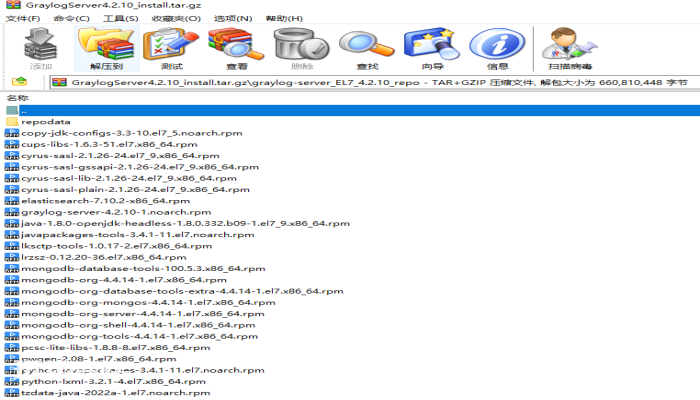
Task: Open the Commands (命令) menu
Action: pos(71,18)
